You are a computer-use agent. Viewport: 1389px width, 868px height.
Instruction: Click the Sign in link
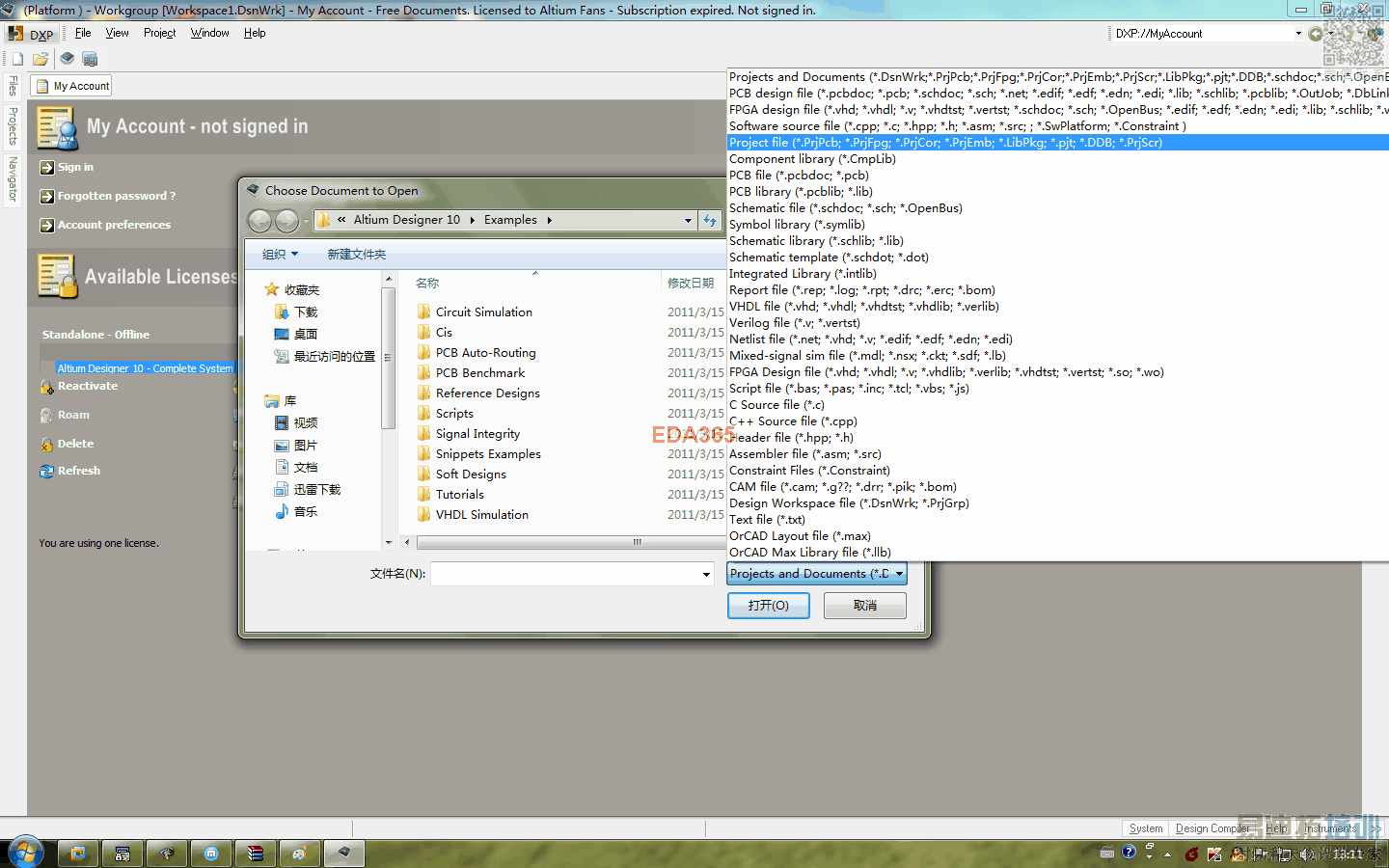click(75, 167)
